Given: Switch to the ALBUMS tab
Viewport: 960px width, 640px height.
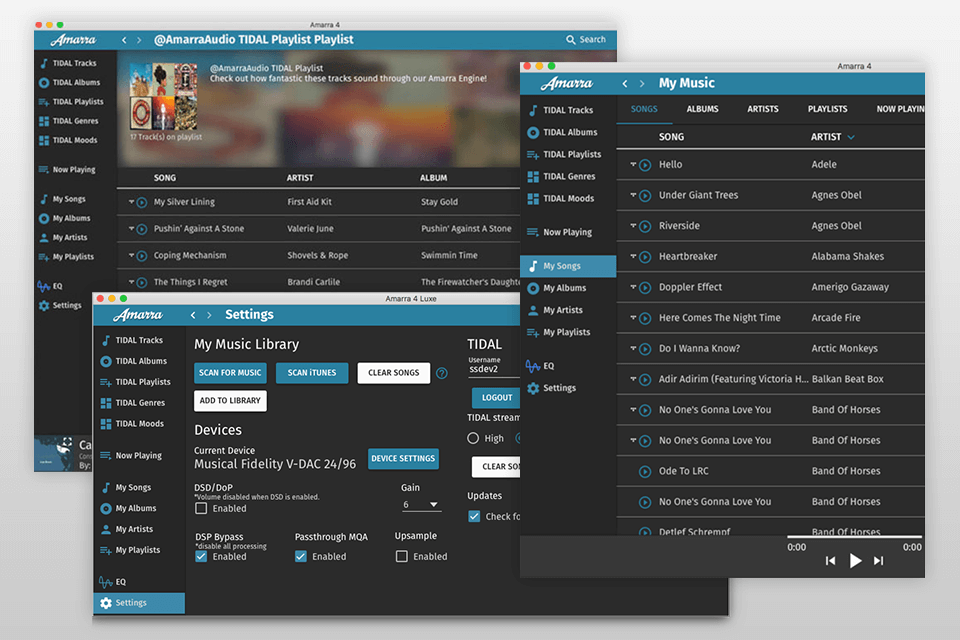Looking at the screenshot, I should [702, 109].
